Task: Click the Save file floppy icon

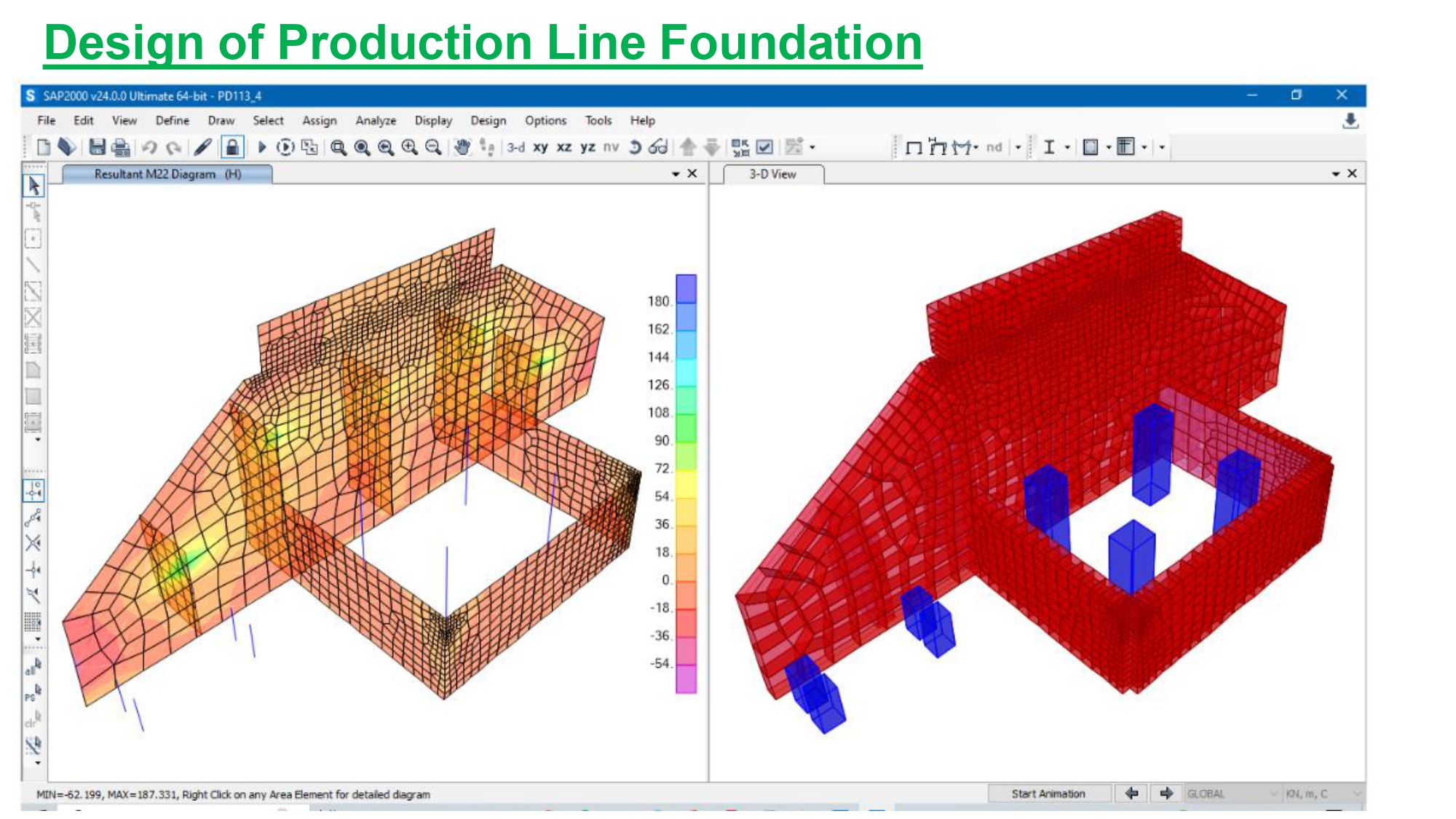Action: (97, 148)
